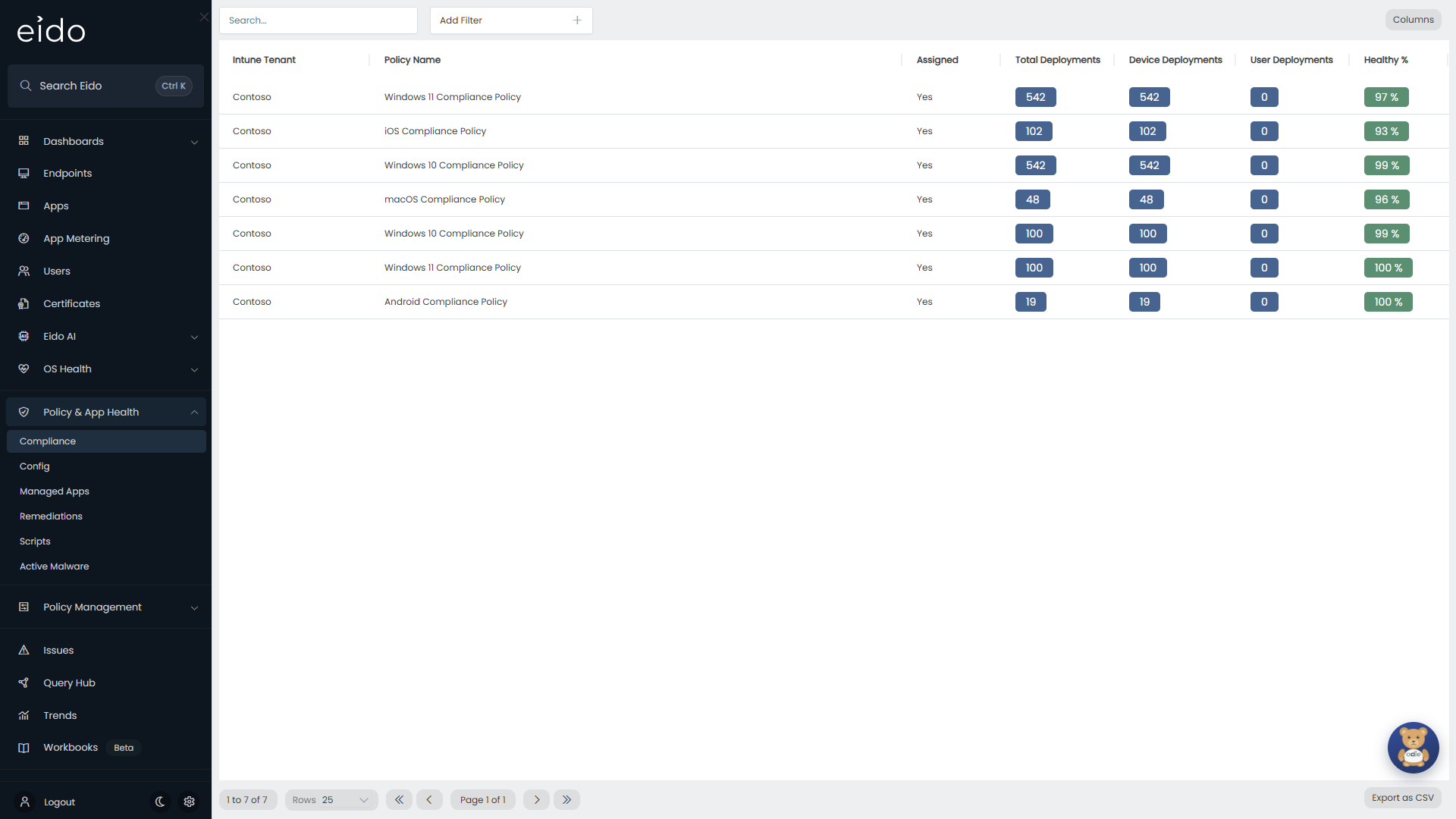
Task: Select the Android Compliance Policy row
Action: click(833, 302)
